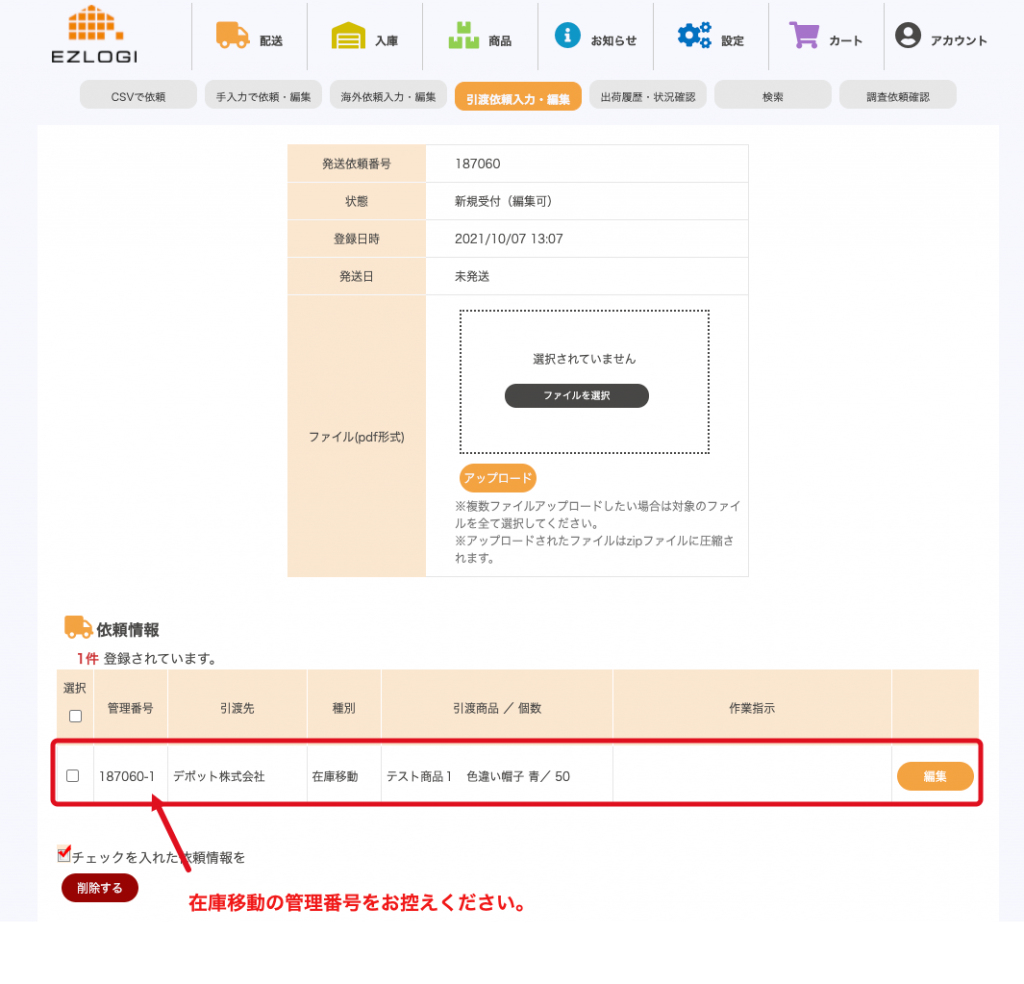
Task: Click the ファイルを選択 button
Action: [x=577, y=396]
